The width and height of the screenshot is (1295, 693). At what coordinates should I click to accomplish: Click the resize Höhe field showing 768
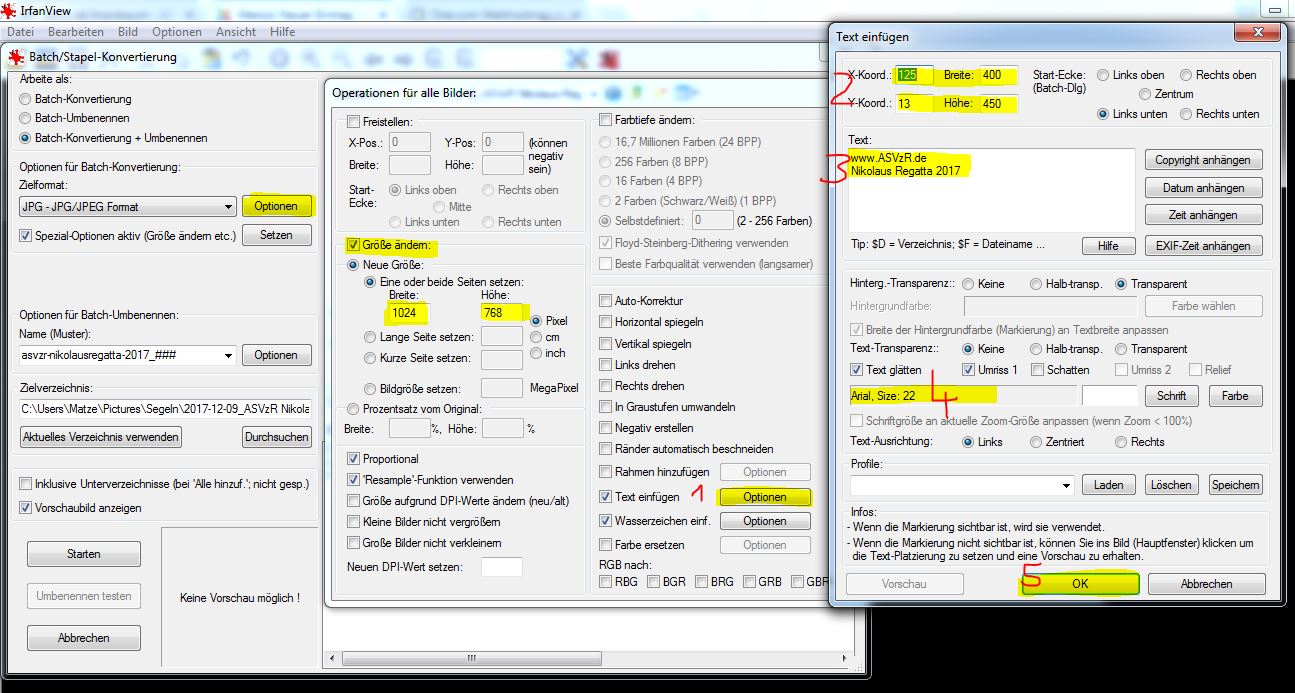502,312
